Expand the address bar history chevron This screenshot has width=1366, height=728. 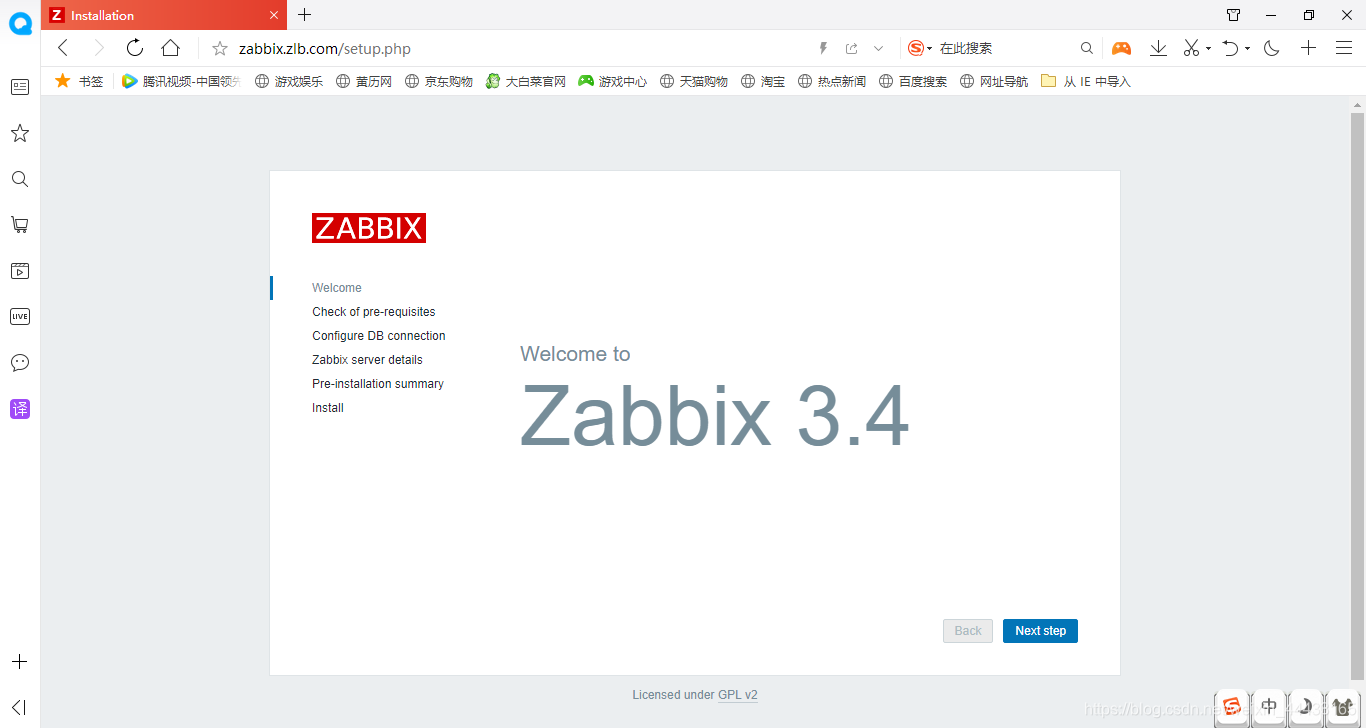pyautogui.click(x=879, y=48)
